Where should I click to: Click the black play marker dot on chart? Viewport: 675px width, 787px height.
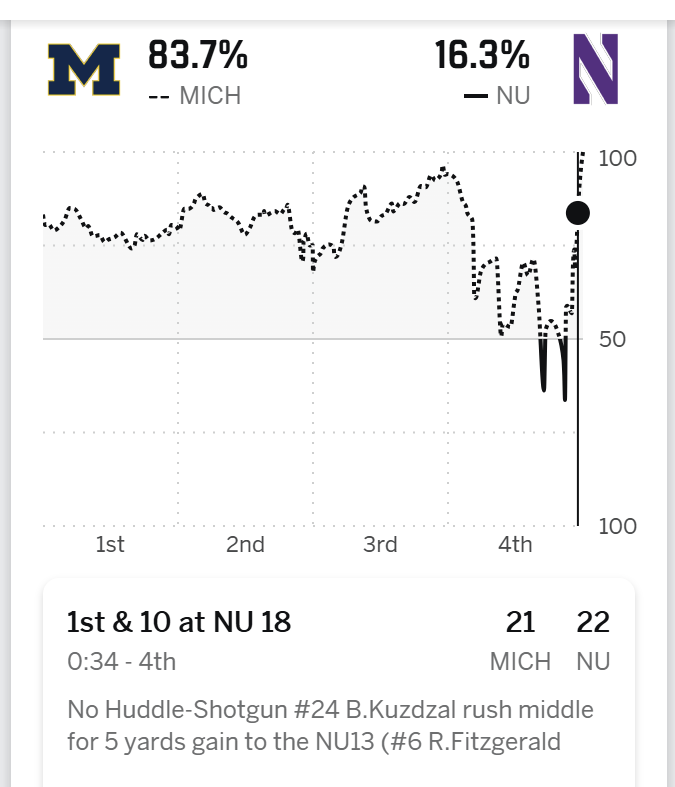click(x=577, y=212)
